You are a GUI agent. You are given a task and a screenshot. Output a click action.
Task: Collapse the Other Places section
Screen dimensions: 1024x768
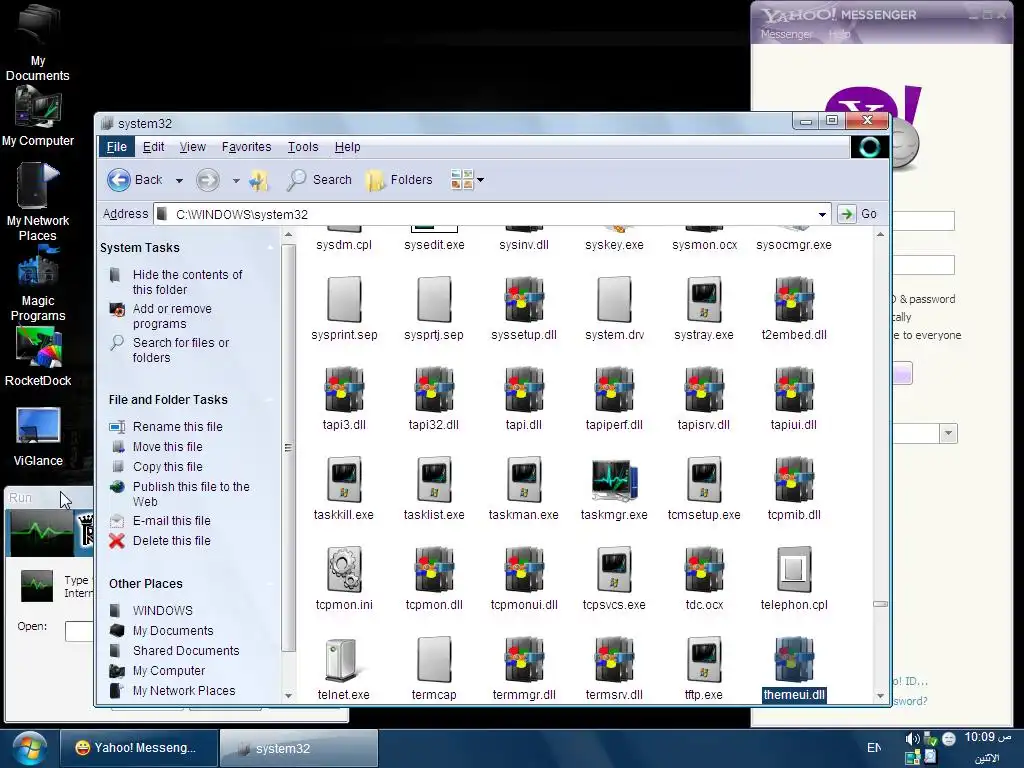point(270,584)
